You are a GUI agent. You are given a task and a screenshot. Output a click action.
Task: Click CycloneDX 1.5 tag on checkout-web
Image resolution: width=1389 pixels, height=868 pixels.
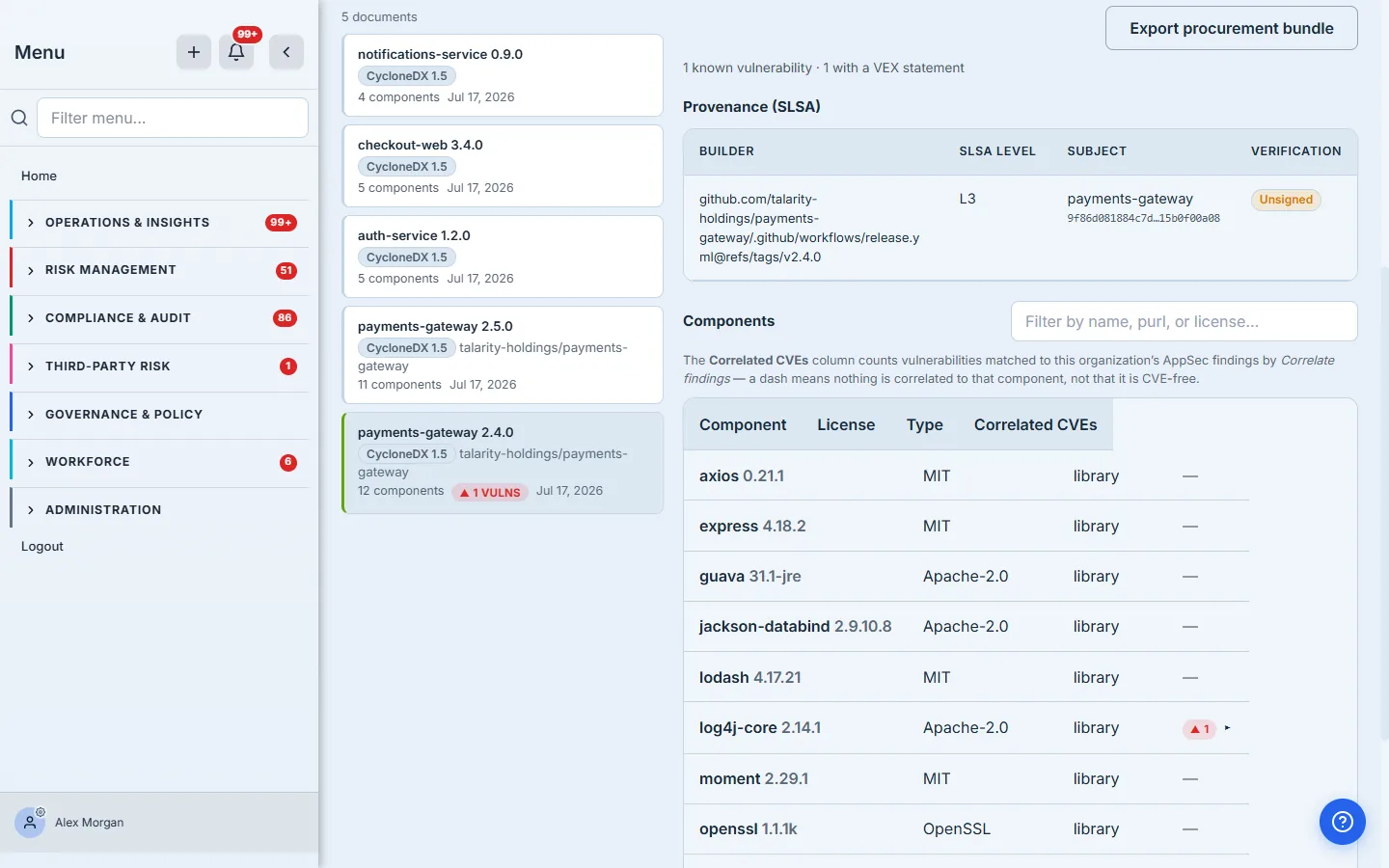tap(407, 167)
